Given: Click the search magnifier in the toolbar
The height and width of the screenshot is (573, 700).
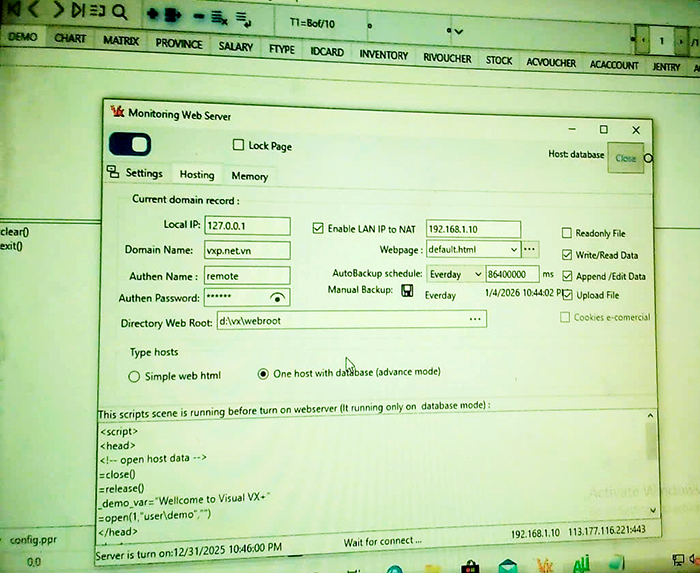Looking at the screenshot, I should [x=119, y=12].
